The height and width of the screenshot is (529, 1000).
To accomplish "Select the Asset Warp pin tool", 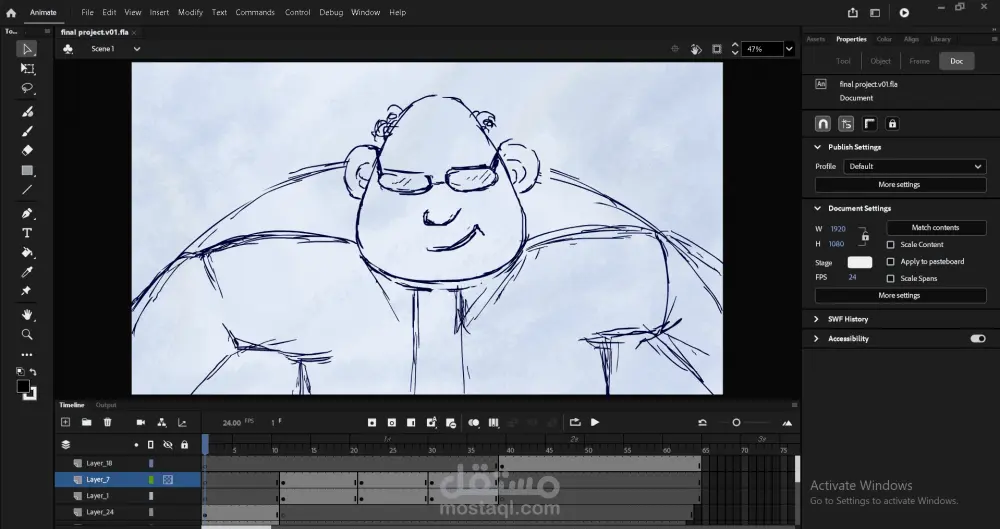I will point(27,291).
